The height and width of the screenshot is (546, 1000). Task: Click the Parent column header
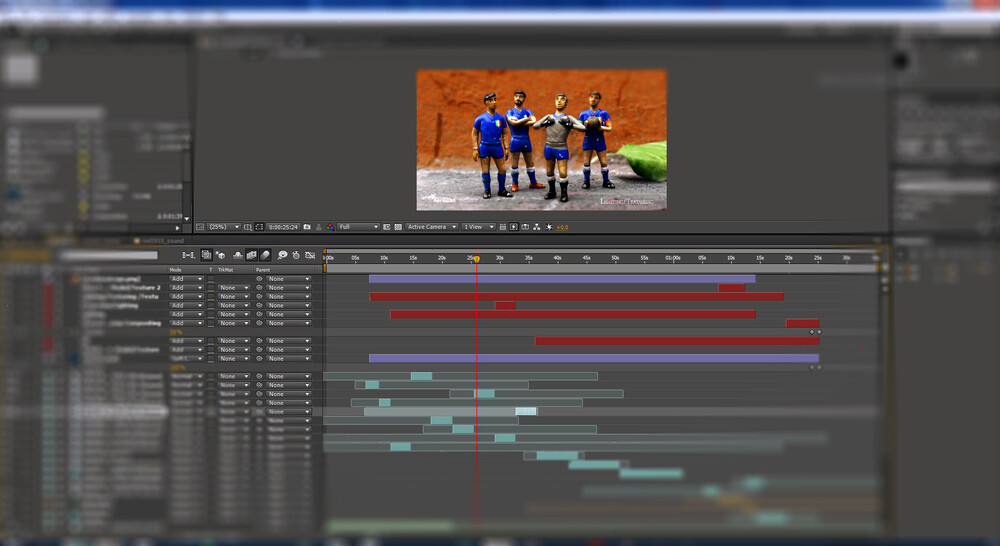pyautogui.click(x=263, y=270)
